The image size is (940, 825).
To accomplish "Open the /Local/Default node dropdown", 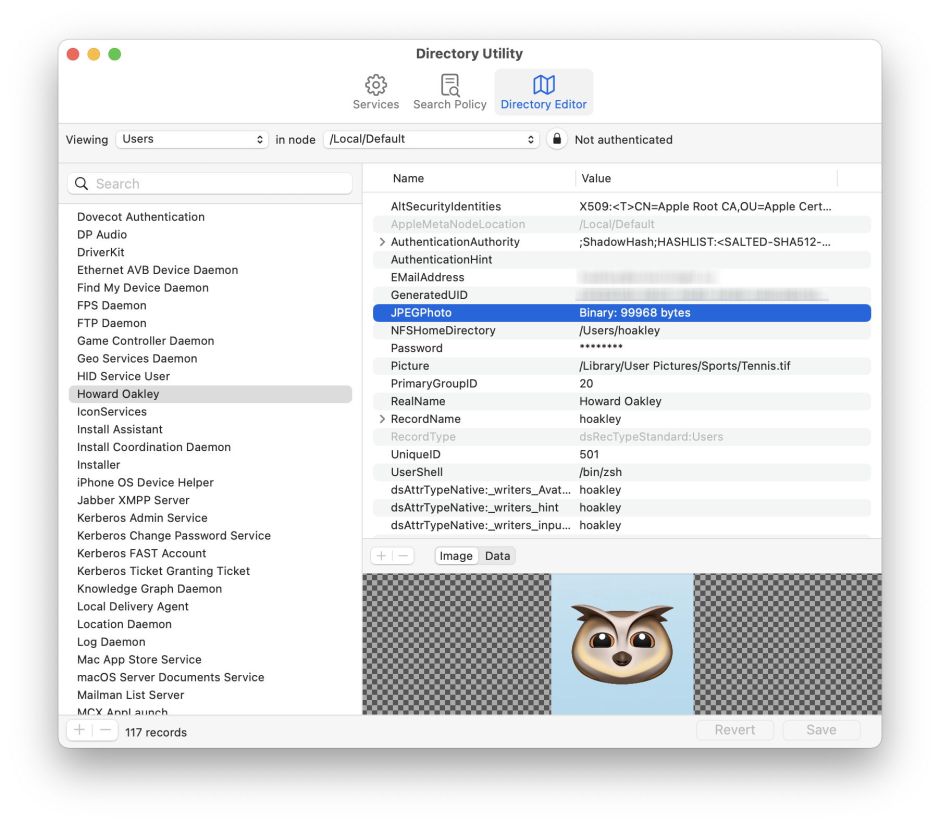I will (432, 140).
